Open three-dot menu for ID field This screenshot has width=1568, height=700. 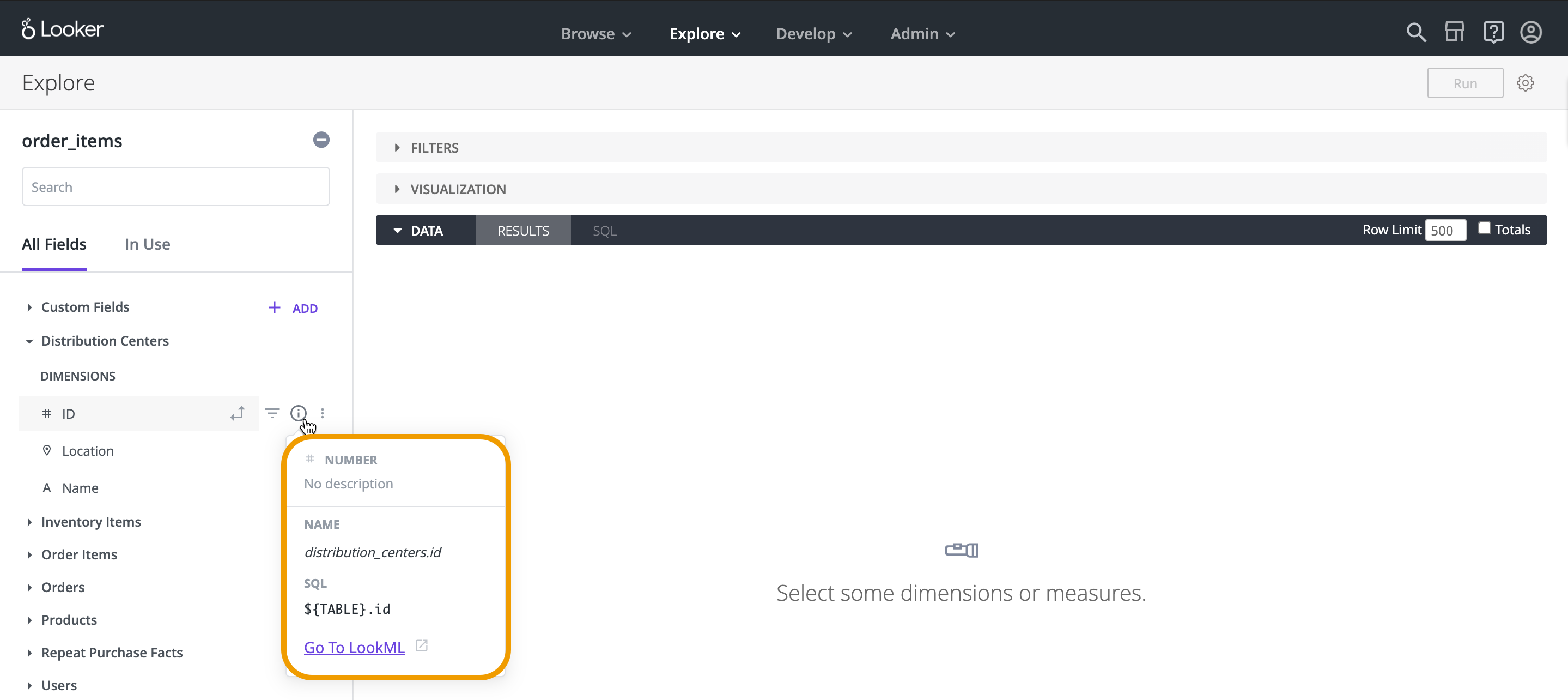click(323, 414)
